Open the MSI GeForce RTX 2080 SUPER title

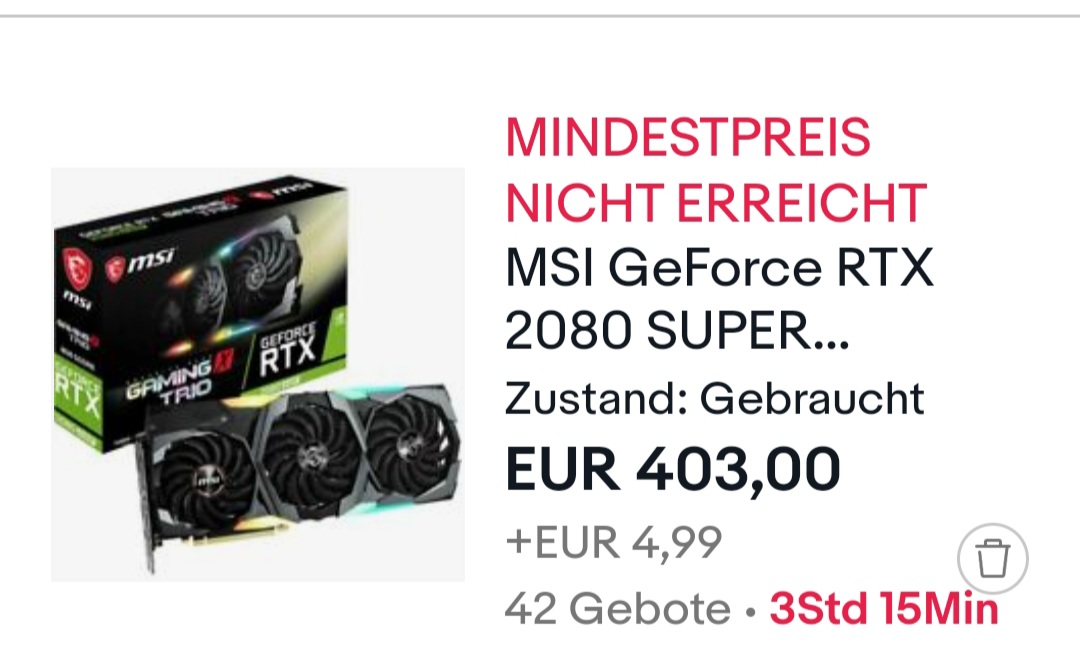(719, 299)
